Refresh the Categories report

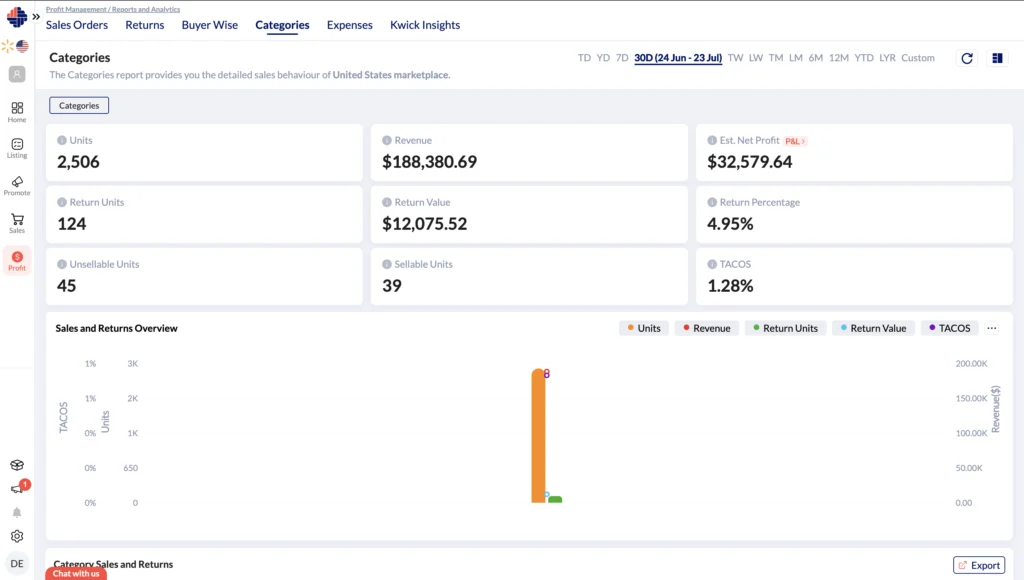click(x=967, y=58)
